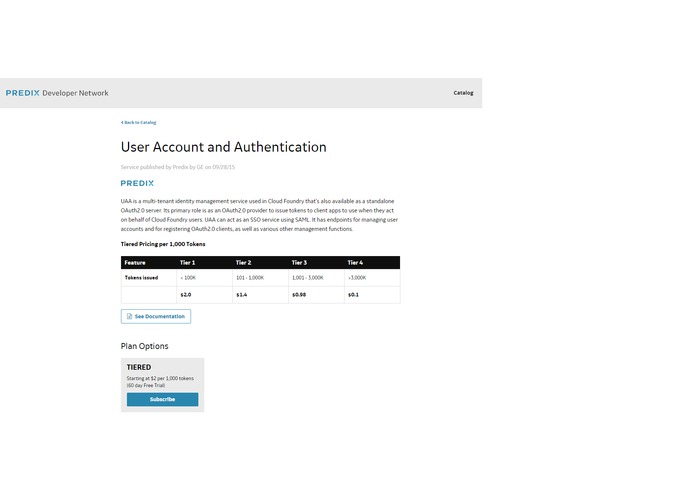695x494 pixels.
Task: Click the $0.98 price cell
Action: [316, 295]
